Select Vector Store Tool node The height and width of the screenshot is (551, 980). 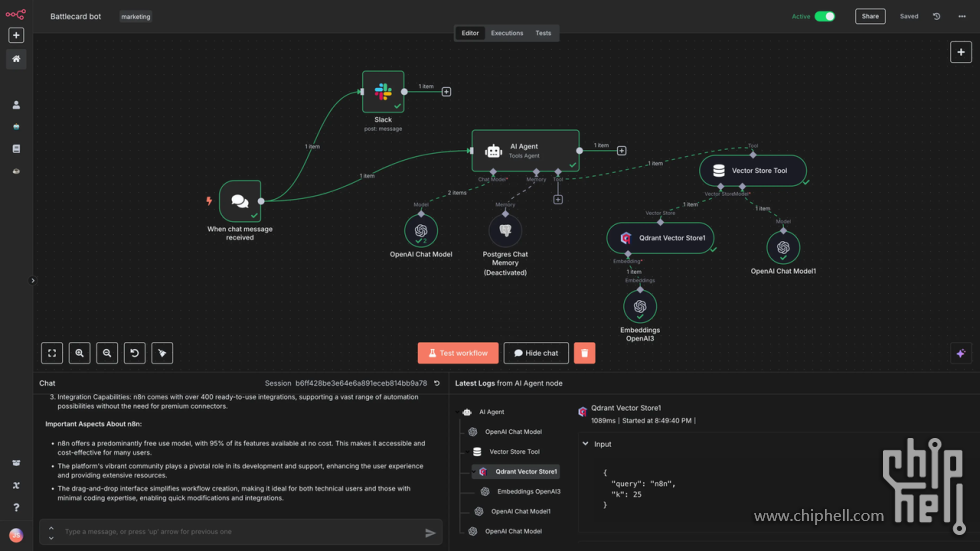[x=752, y=171]
